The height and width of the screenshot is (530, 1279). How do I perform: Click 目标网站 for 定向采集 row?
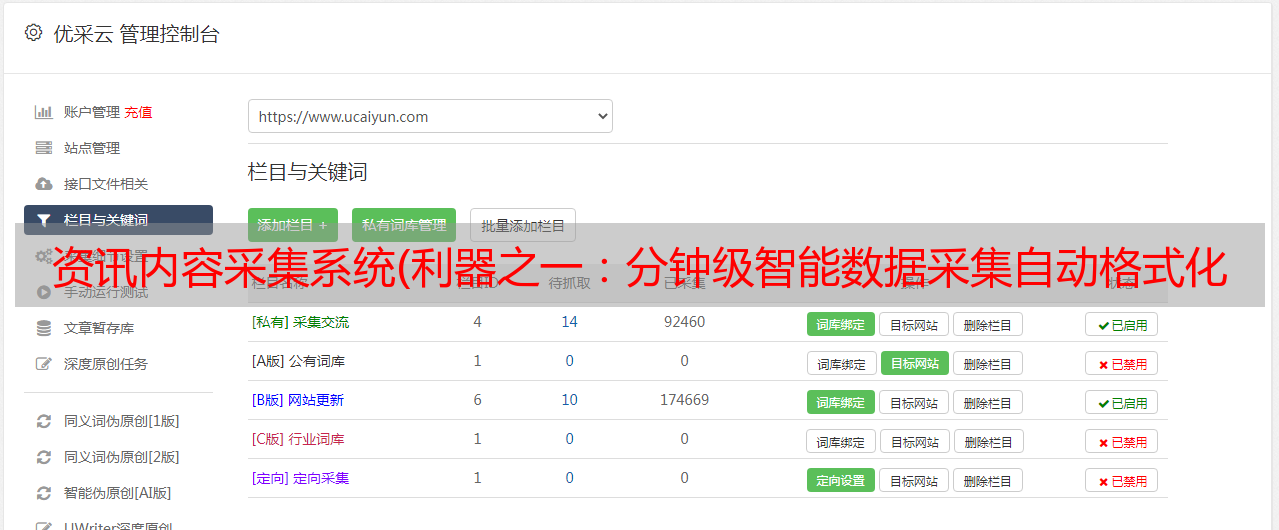[914, 480]
